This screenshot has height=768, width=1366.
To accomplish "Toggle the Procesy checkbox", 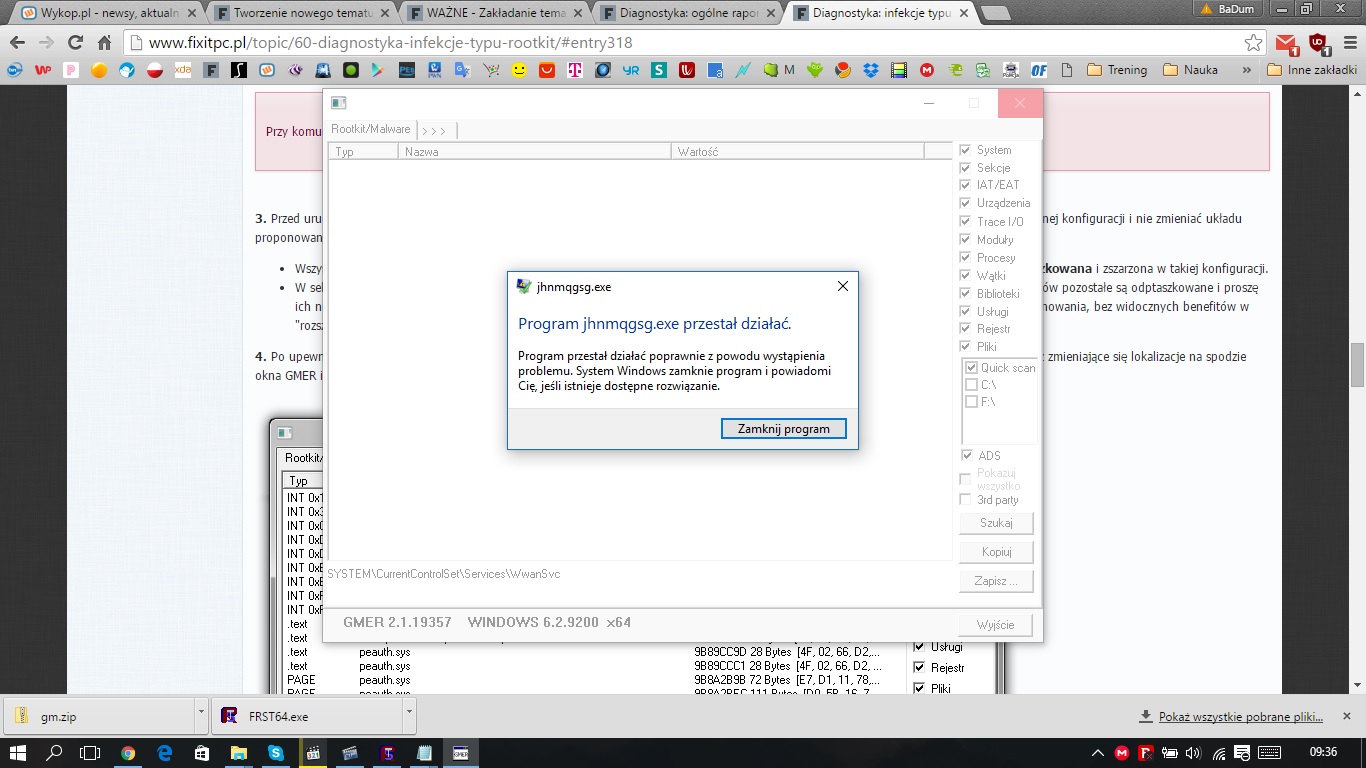I will coord(965,257).
